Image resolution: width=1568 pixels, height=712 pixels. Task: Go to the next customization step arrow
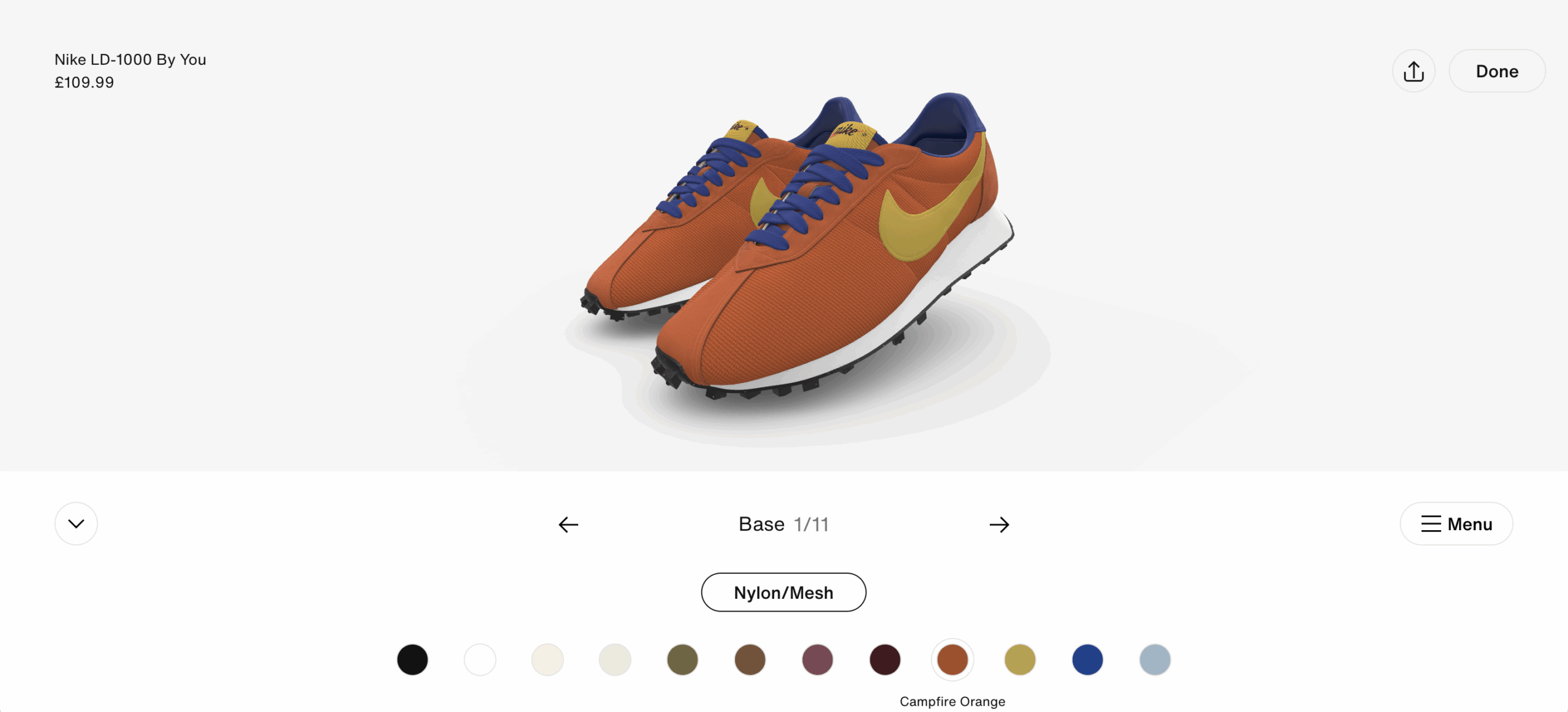[999, 525]
